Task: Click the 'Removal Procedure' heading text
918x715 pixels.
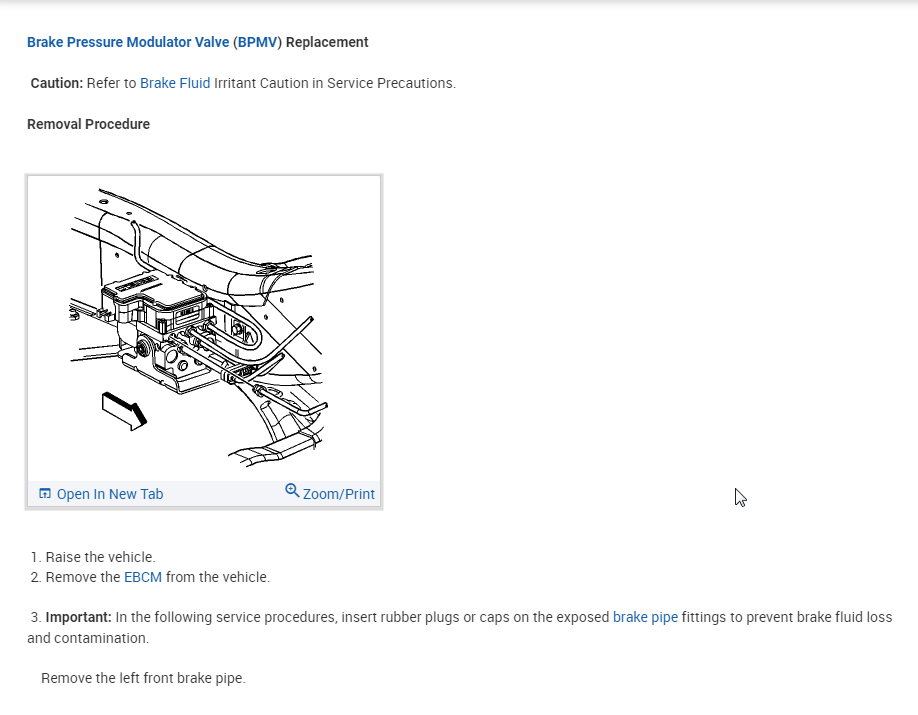Action: (x=88, y=124)
